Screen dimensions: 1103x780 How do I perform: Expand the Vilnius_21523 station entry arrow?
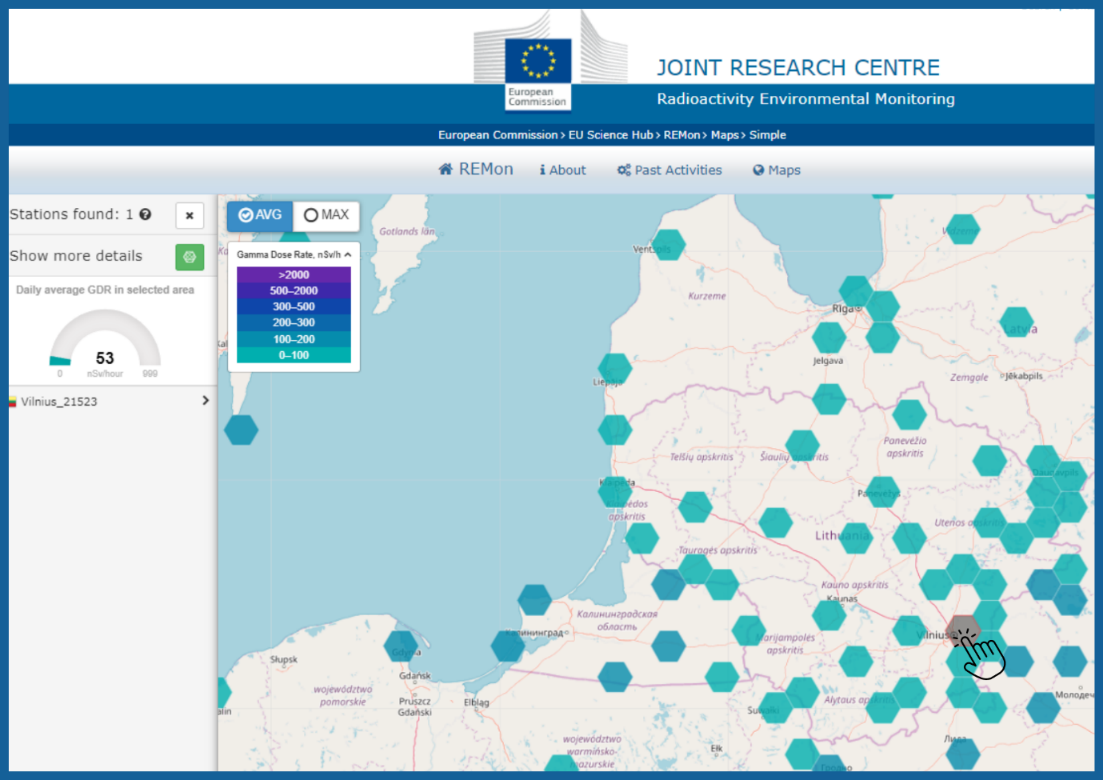click(205, 400)
